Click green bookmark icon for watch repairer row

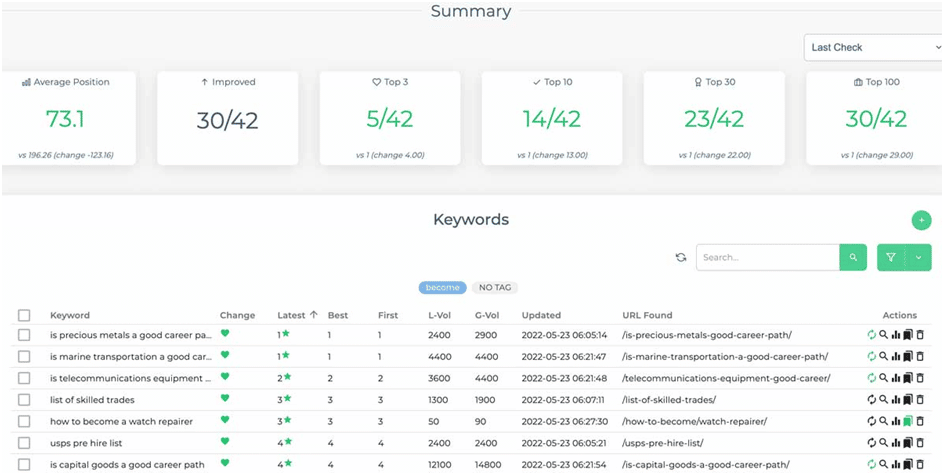[x=908, y=421]
